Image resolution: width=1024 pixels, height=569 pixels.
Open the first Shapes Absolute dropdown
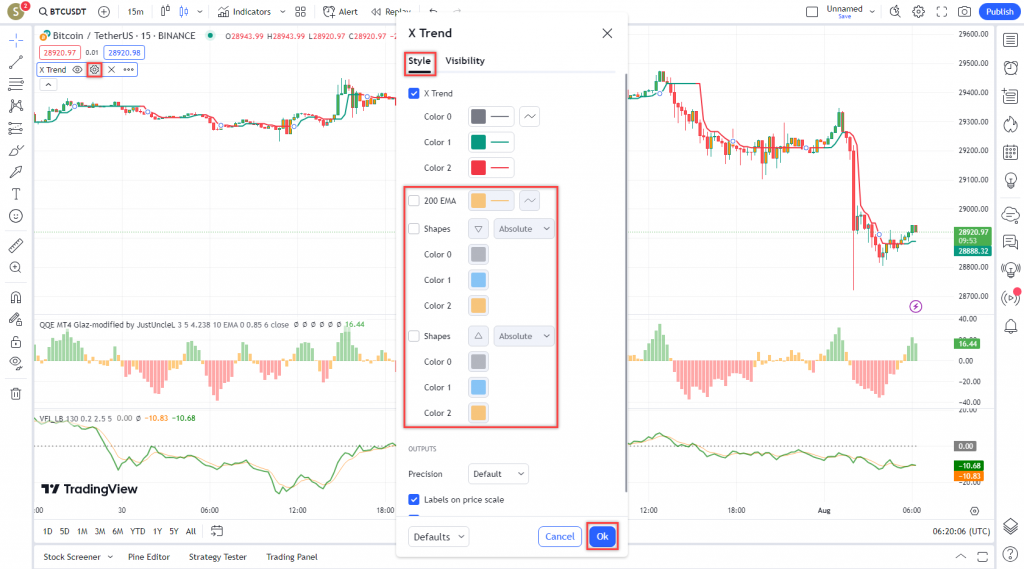point(524,228)
